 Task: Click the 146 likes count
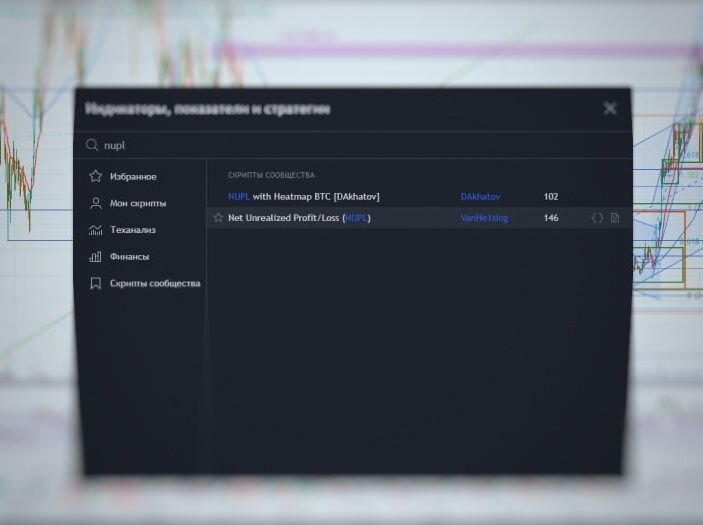coord(551,218)
